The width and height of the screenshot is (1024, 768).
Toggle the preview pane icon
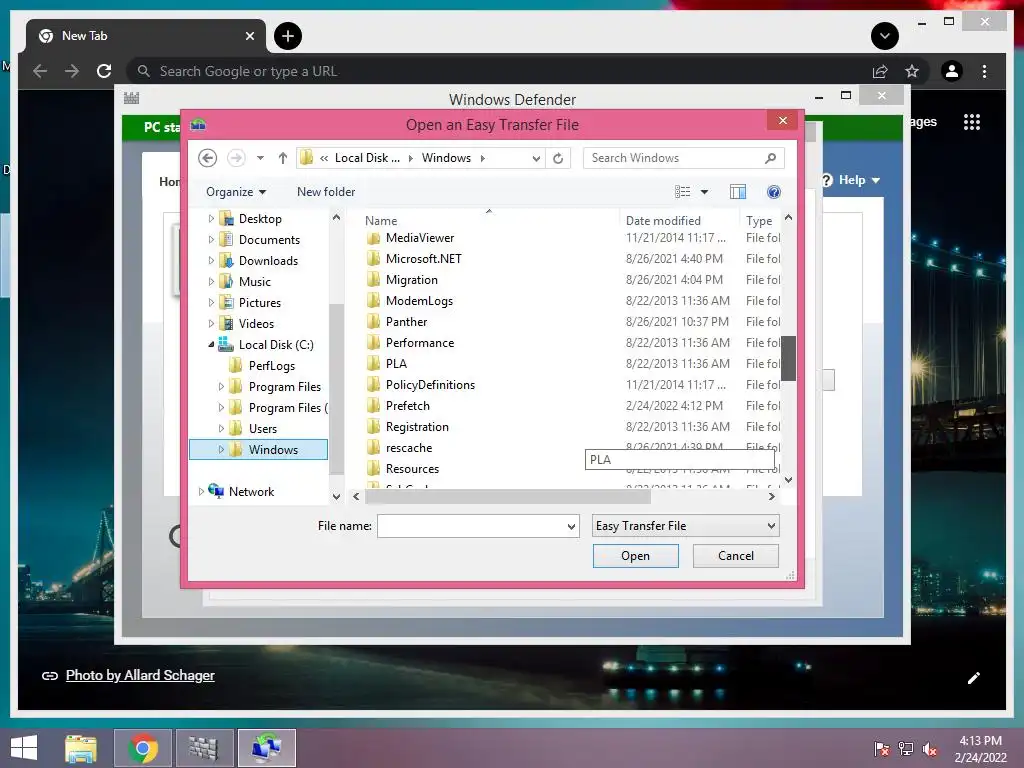(738, 192)
